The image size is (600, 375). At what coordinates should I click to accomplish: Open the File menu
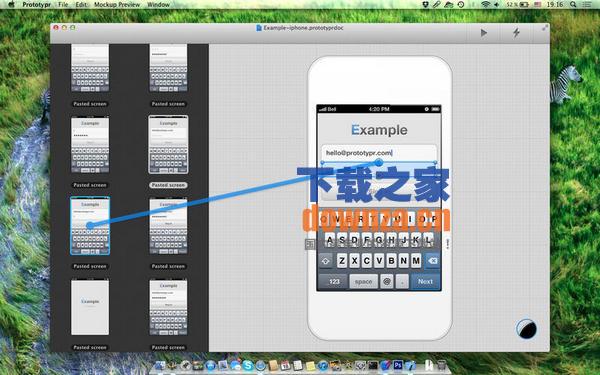point(63,5)
